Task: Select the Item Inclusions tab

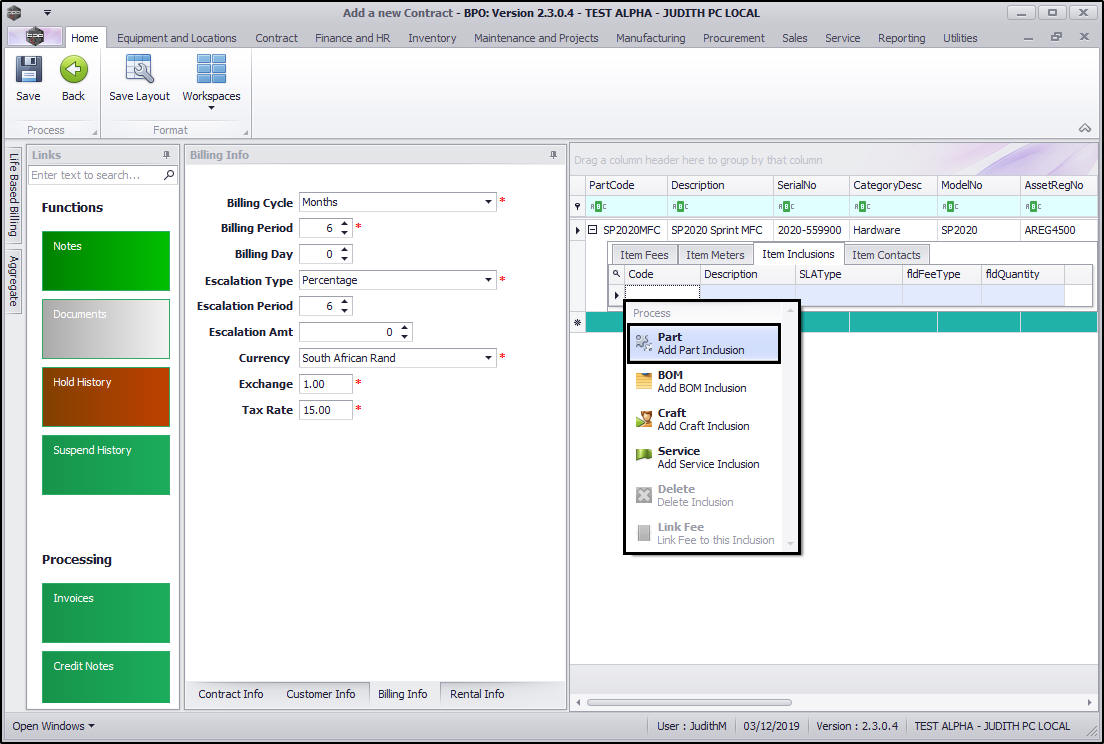Action: (x=798, y=254)
